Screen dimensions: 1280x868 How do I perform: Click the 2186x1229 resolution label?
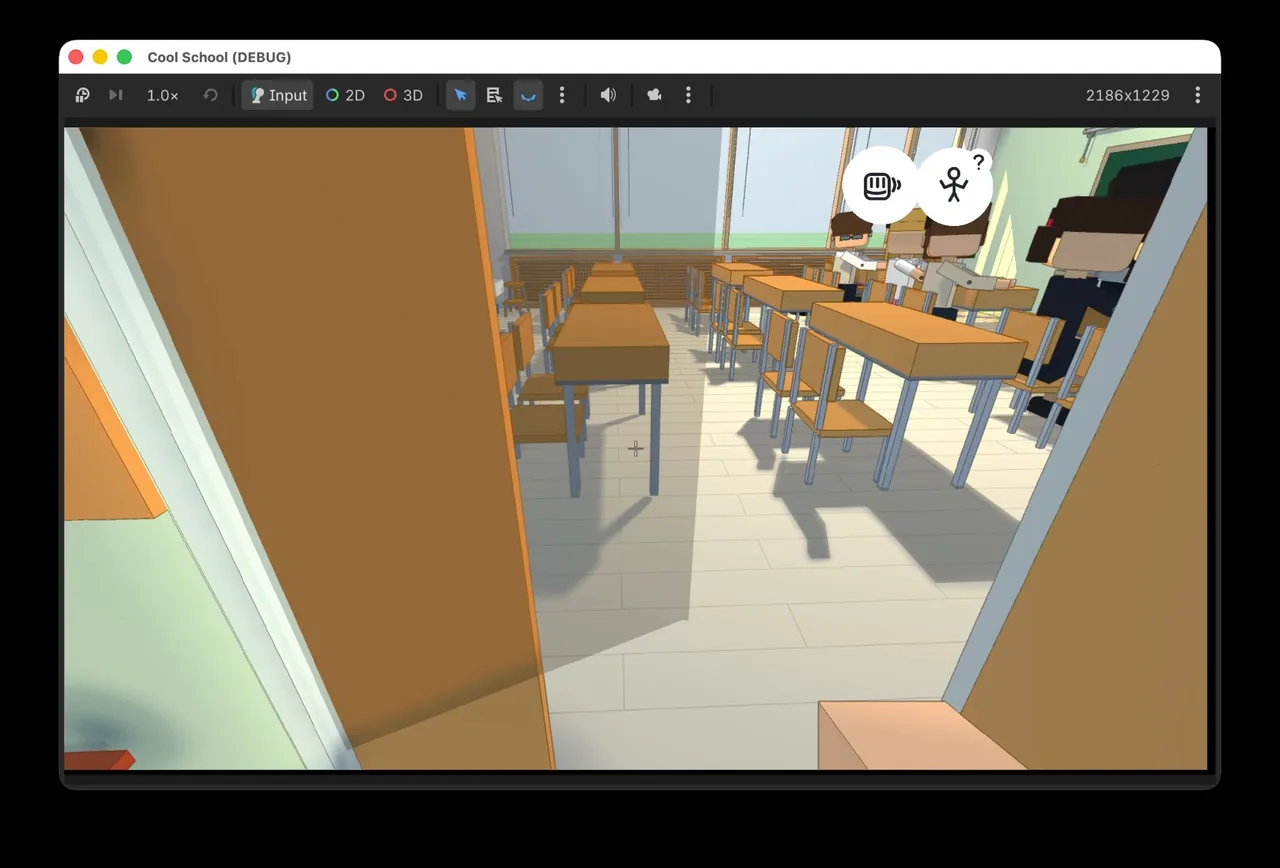click(1128, 95)
